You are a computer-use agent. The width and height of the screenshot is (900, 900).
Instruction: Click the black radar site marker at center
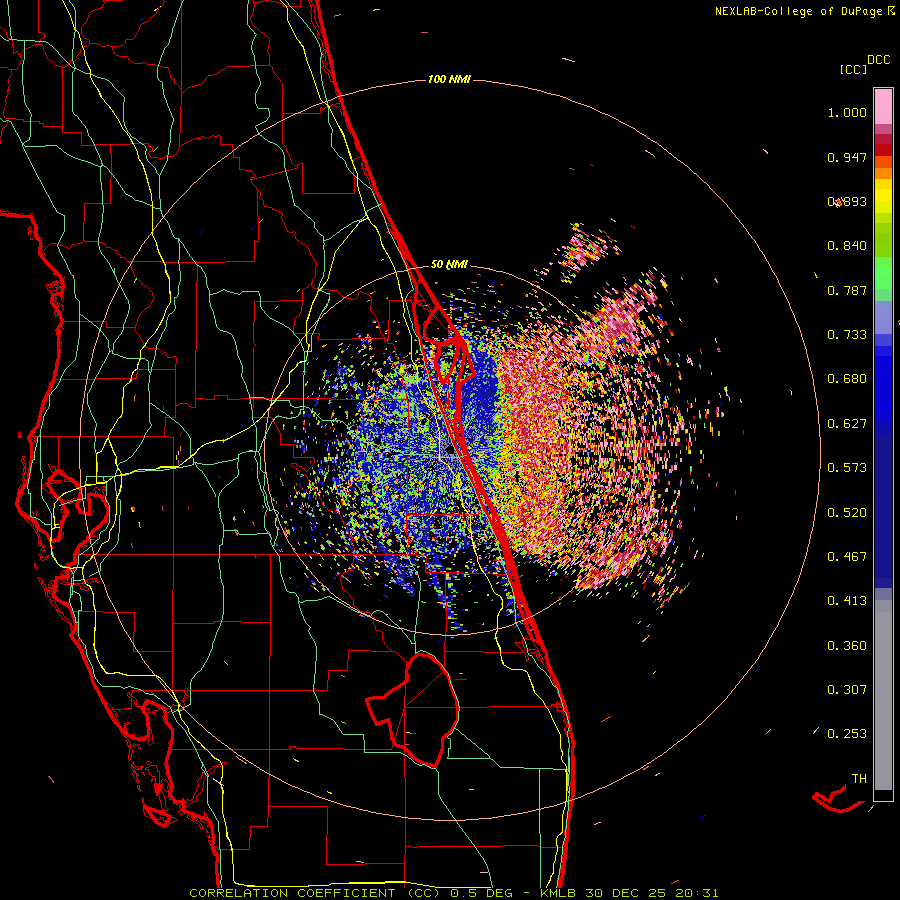450,451
